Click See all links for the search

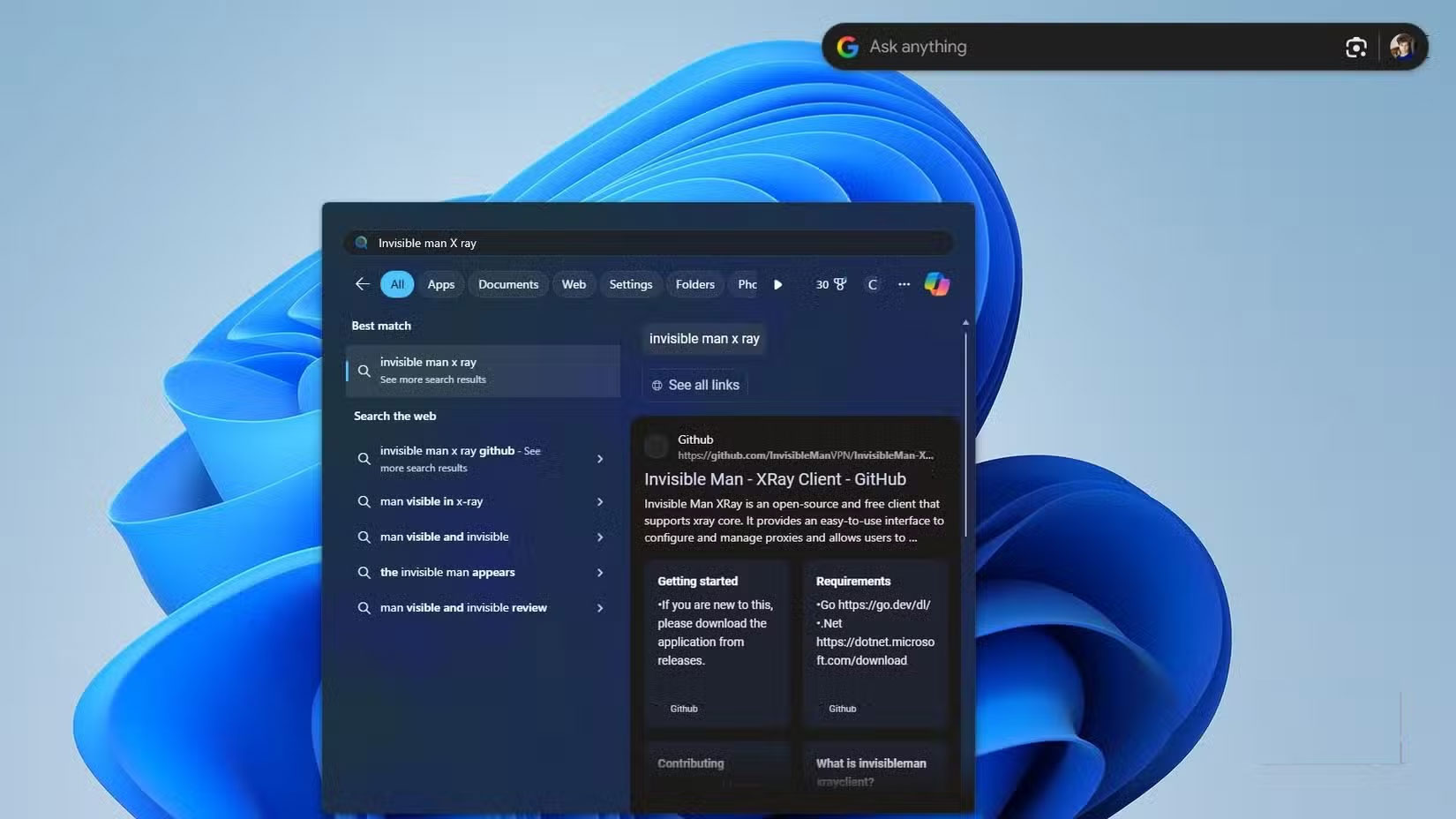click(703, 385)
